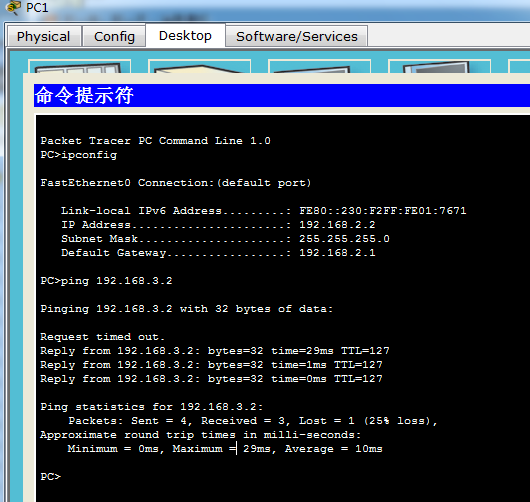This screenshot has width=530, height=502.
Task: Open the Software/Services tab
Action: (x=297, y=36)
